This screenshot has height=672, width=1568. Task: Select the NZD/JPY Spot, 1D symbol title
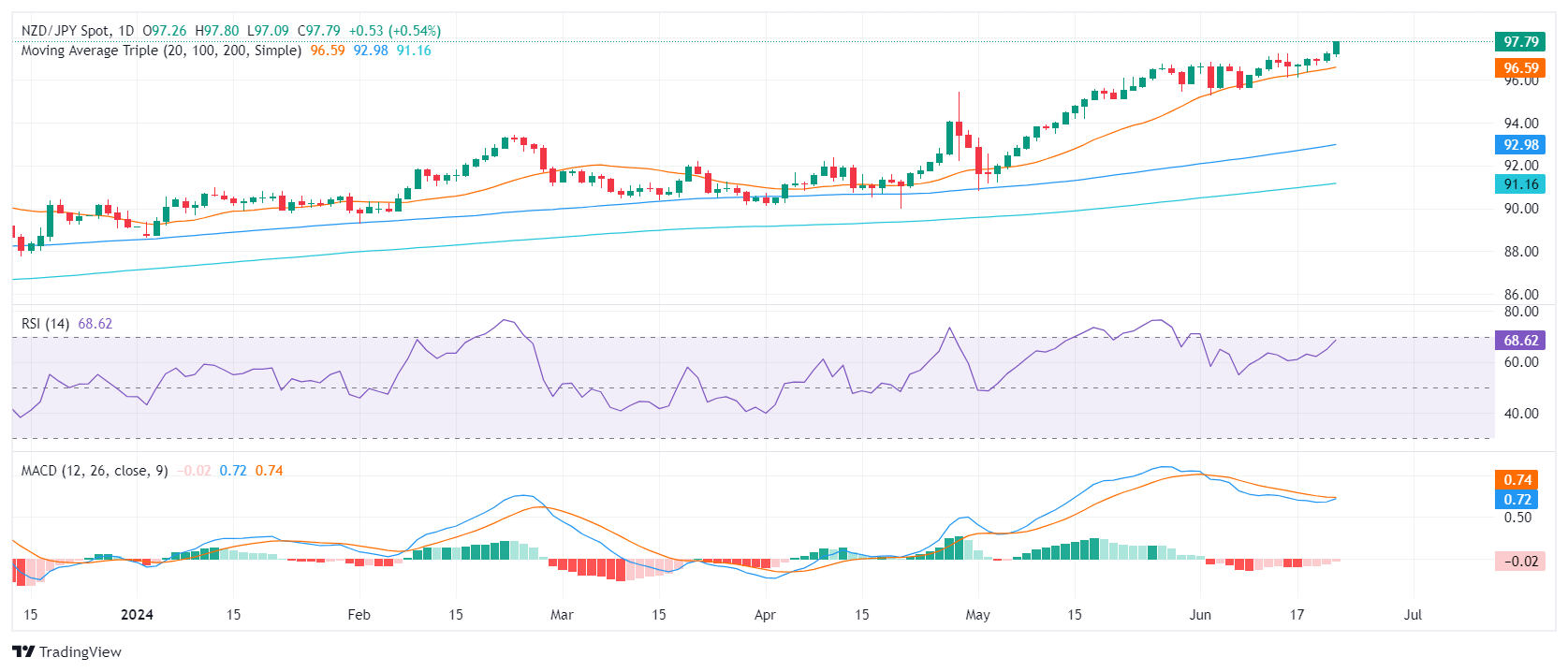tap(78, 31)
